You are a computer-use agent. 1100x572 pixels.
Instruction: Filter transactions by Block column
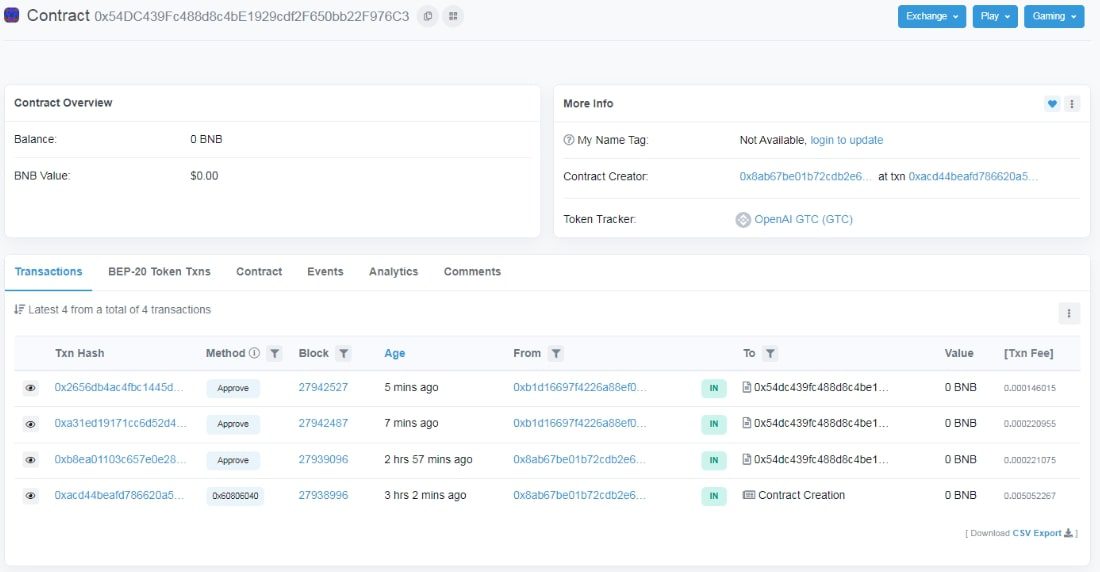pyautogui.click(x=343, y=354)
